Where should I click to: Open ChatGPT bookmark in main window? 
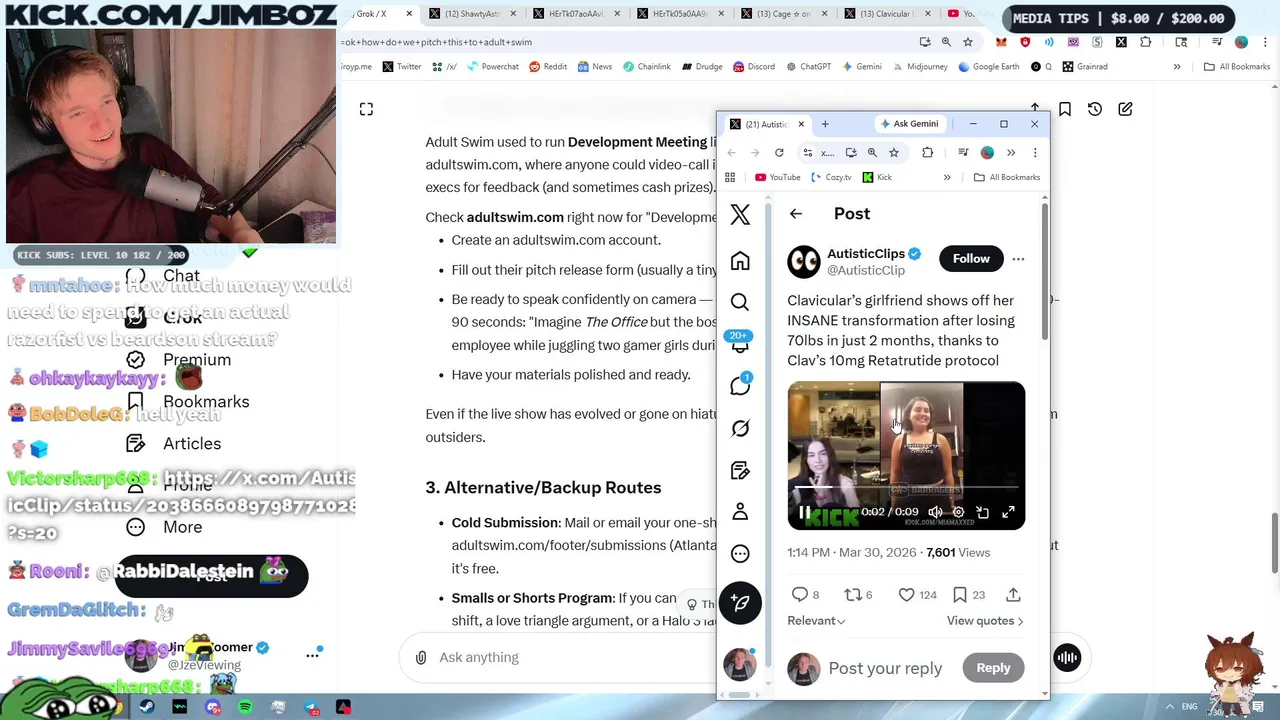tap(808, 67)
